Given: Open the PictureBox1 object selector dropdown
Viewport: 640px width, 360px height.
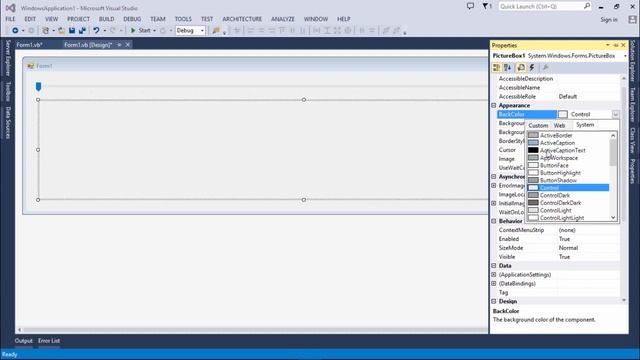Looking at the screenshot, I should 625,56.
